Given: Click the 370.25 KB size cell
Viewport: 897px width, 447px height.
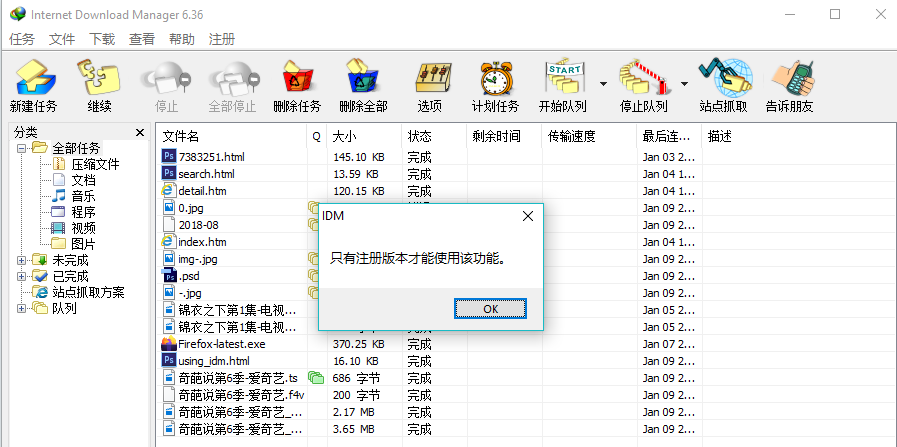Looking at the screenshot, I should tap(359, 344).
